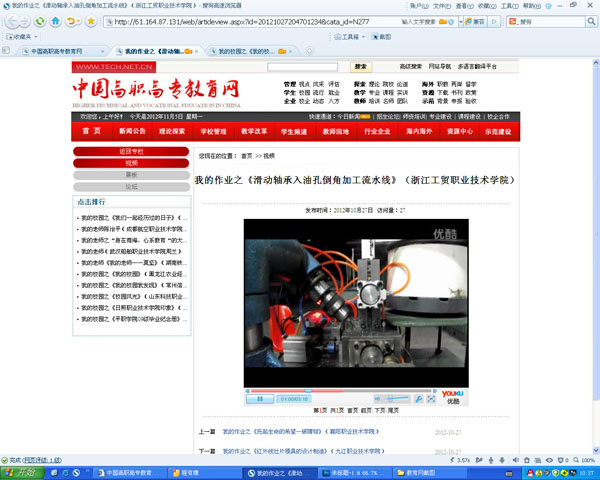Click status bar download arrow icon
The height and width of the screenshot is (480, 600).
tap(502, 460)
